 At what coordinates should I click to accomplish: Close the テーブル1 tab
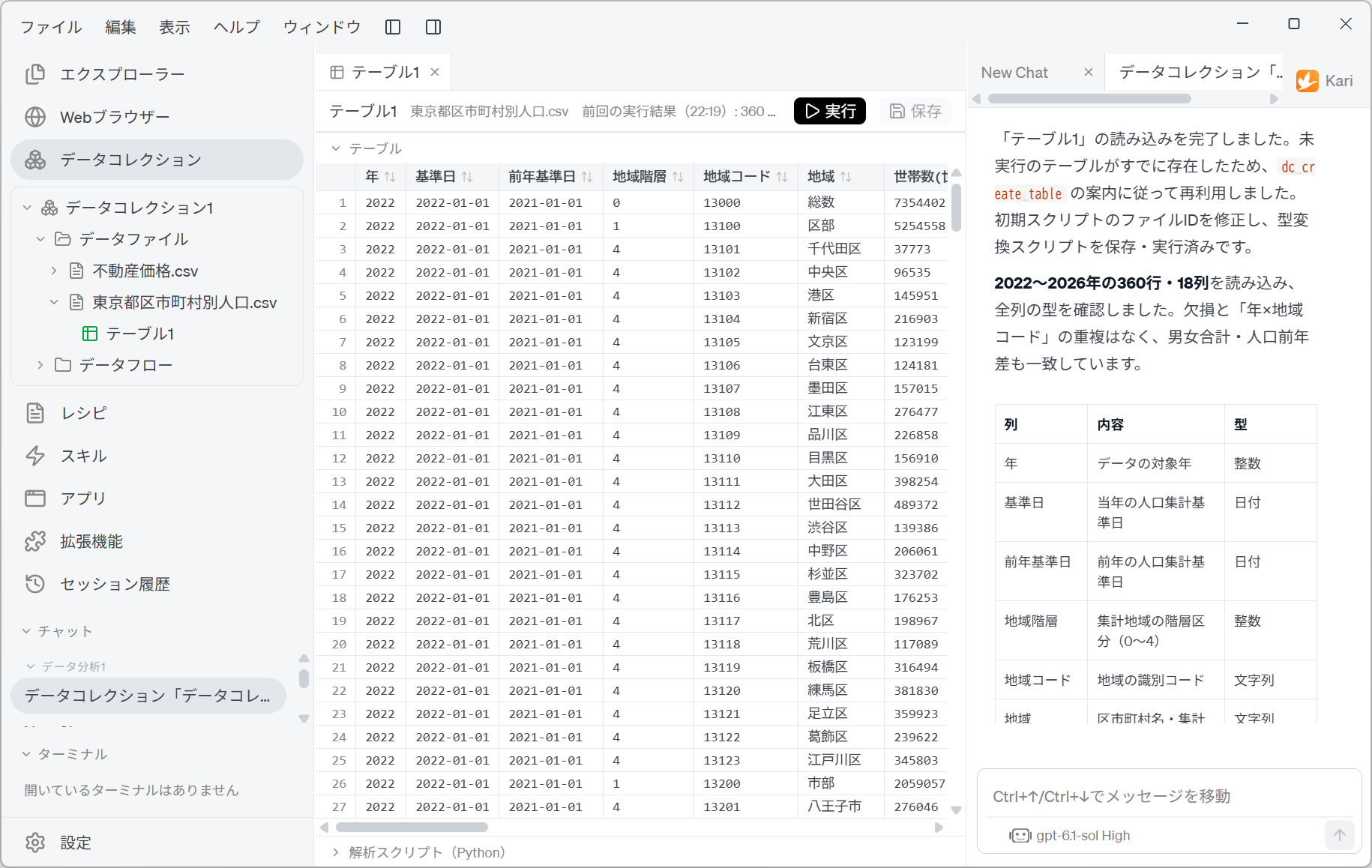(x=435, y=72)
